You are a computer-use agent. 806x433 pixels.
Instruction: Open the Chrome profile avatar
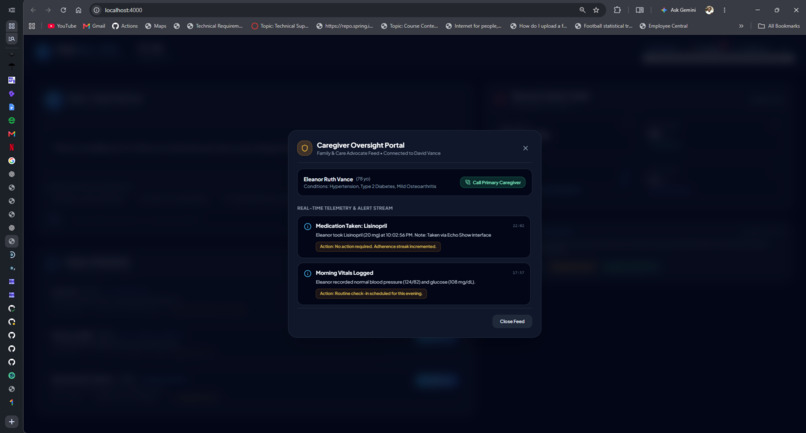point(709,10)
